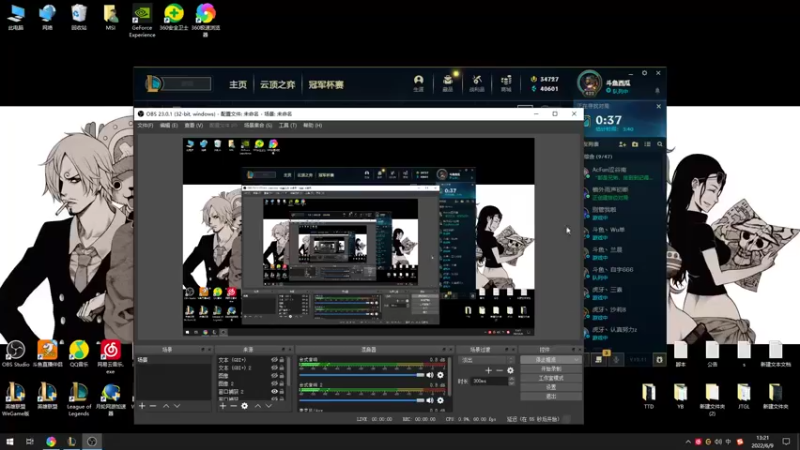This screenshot has width=800, height=450.
Task: Open OBS Studio desktop shortcut
Action: 15,354
